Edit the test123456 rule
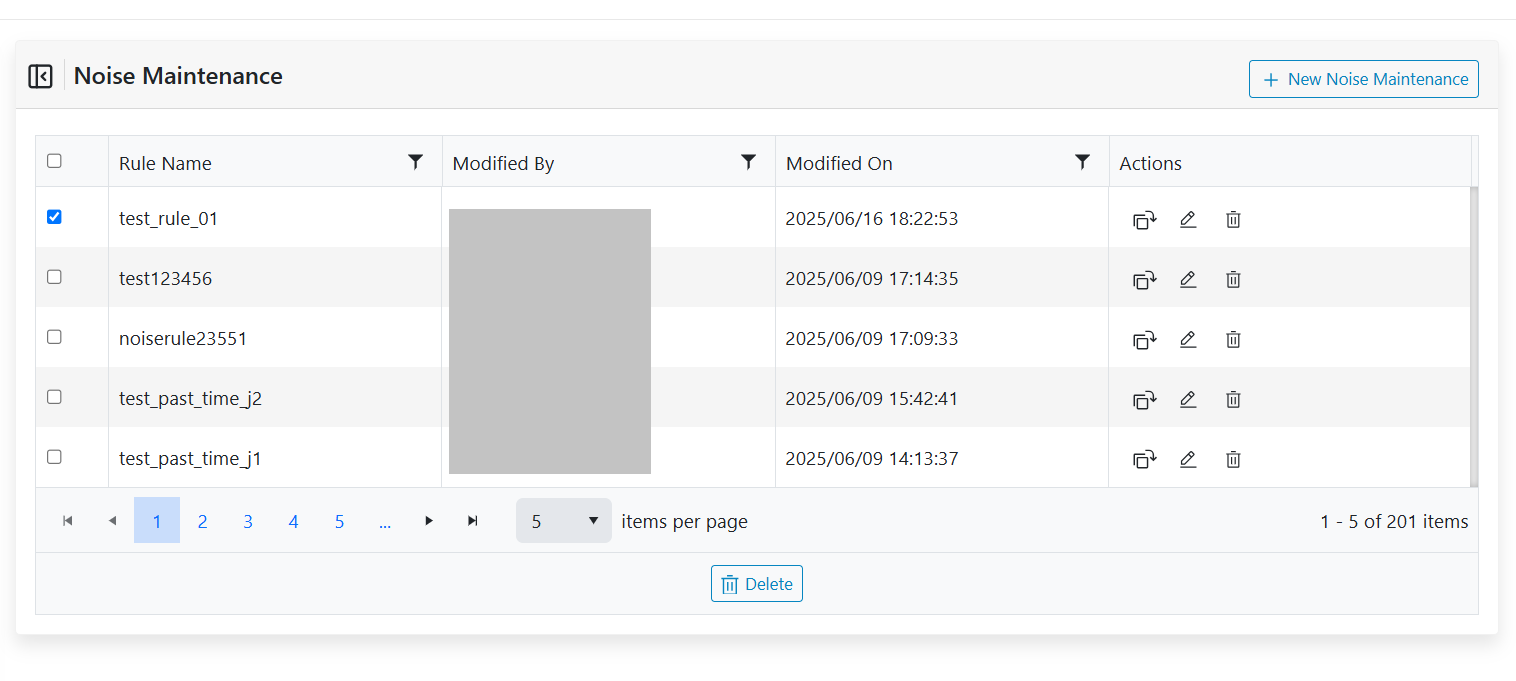The image size is (1516, 681). [x=1188, y=280]
